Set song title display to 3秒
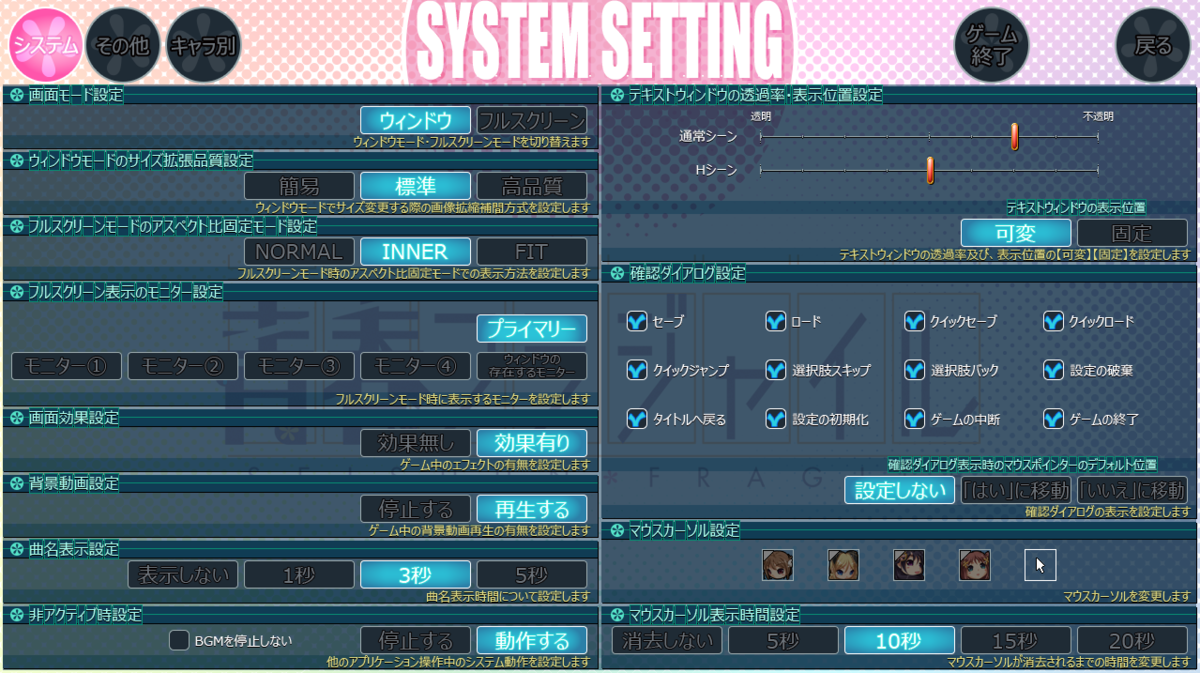1200x673 pixels. tap(416, 575)
